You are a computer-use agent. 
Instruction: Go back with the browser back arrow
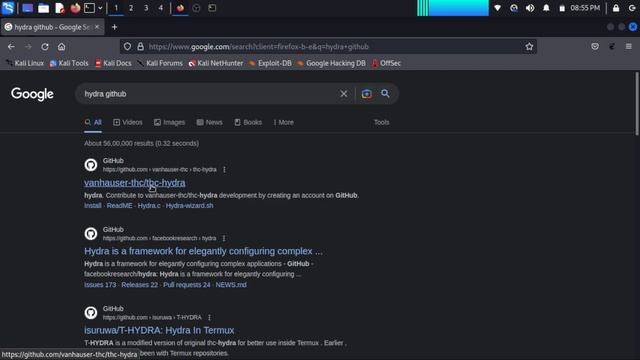point(11,47)
